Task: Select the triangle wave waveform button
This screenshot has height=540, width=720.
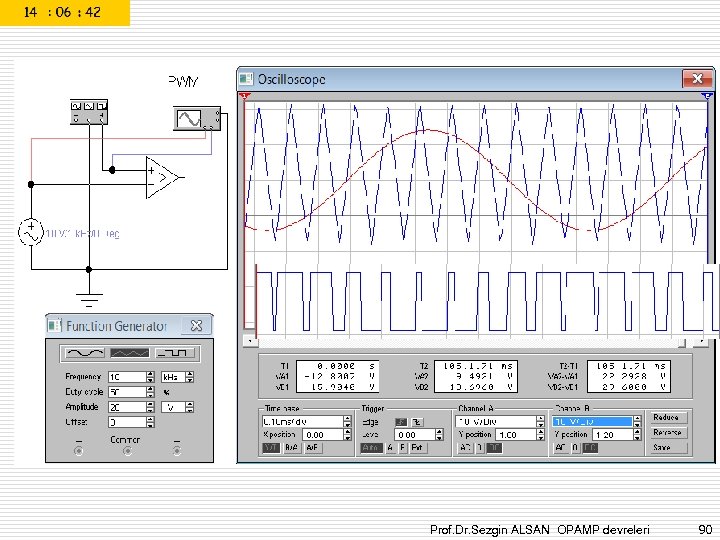Action: click(x=129, y=353)
